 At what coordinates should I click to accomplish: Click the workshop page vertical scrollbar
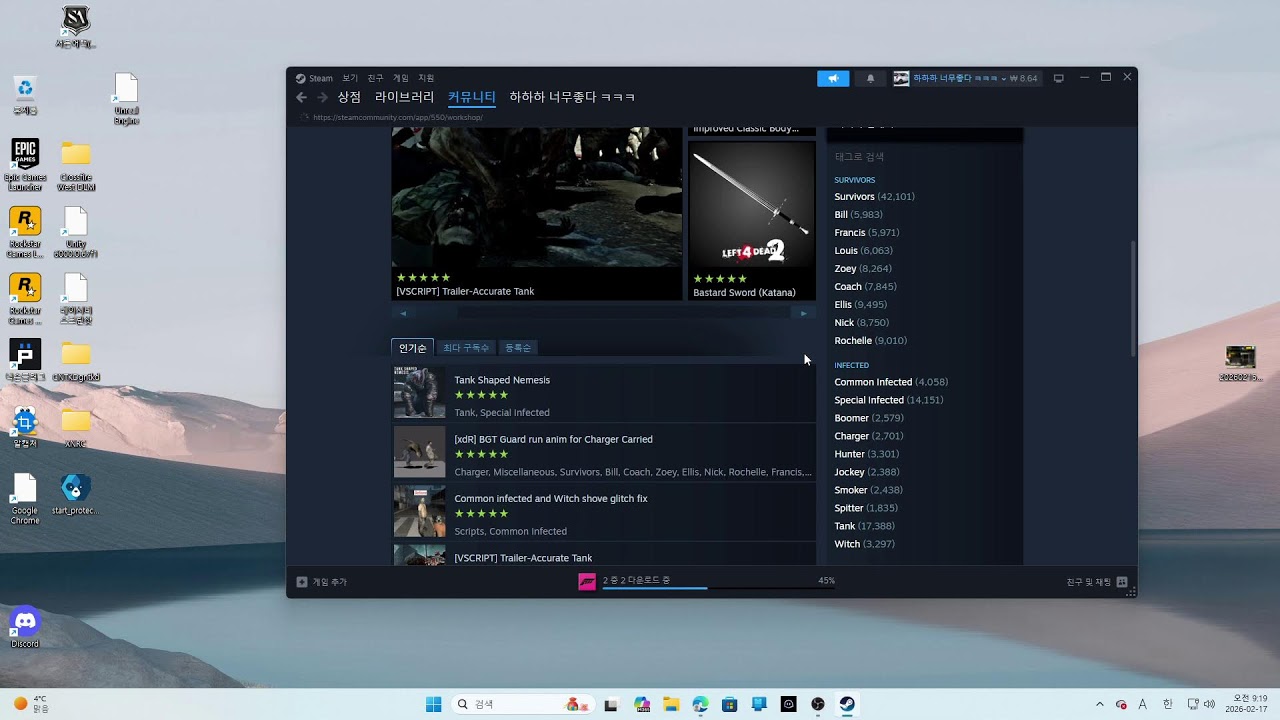1133,298
